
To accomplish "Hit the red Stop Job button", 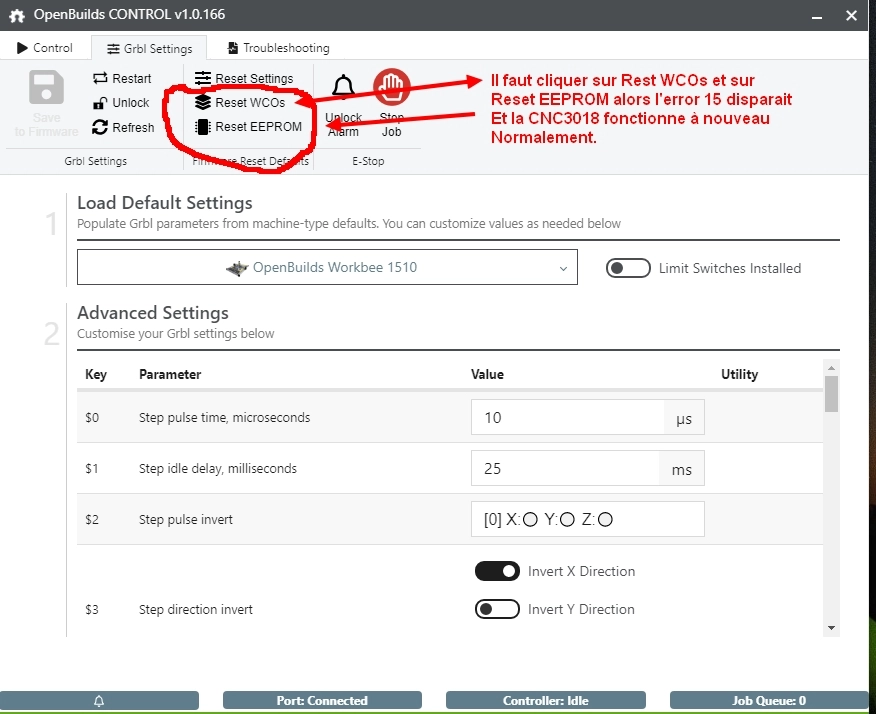I will click(x=392, y=87).
